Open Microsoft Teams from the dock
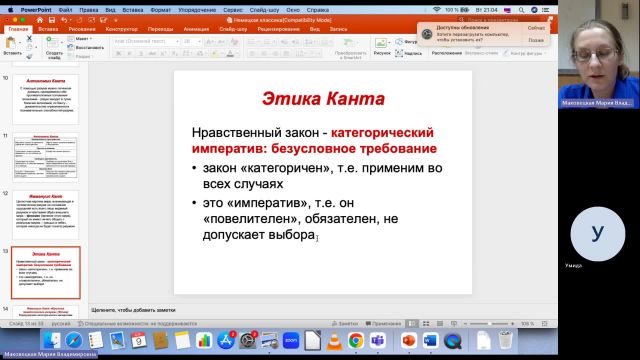The height and width of the screenshot is (360, 640). click(378, 340)
